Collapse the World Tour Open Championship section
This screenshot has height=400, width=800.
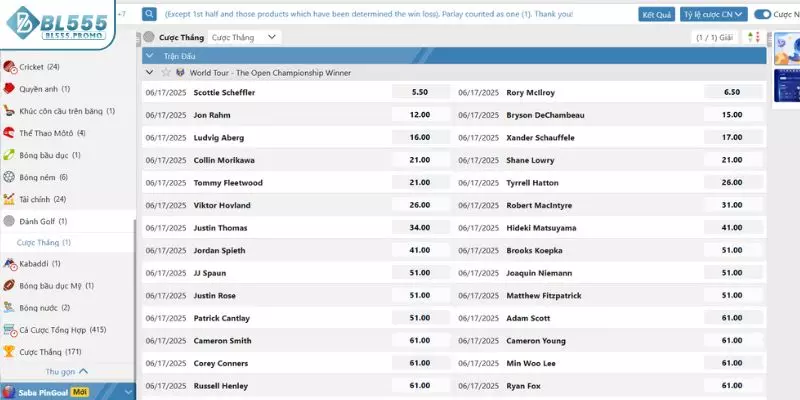150,73
